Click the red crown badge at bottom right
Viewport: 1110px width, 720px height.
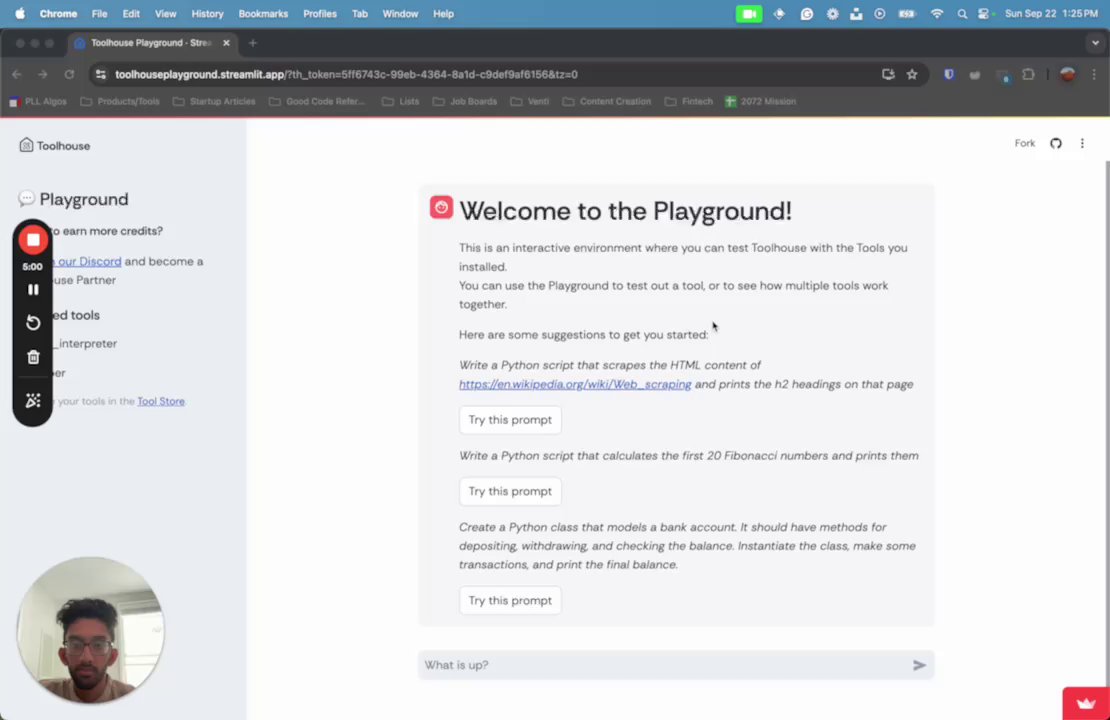point(1086,703)
